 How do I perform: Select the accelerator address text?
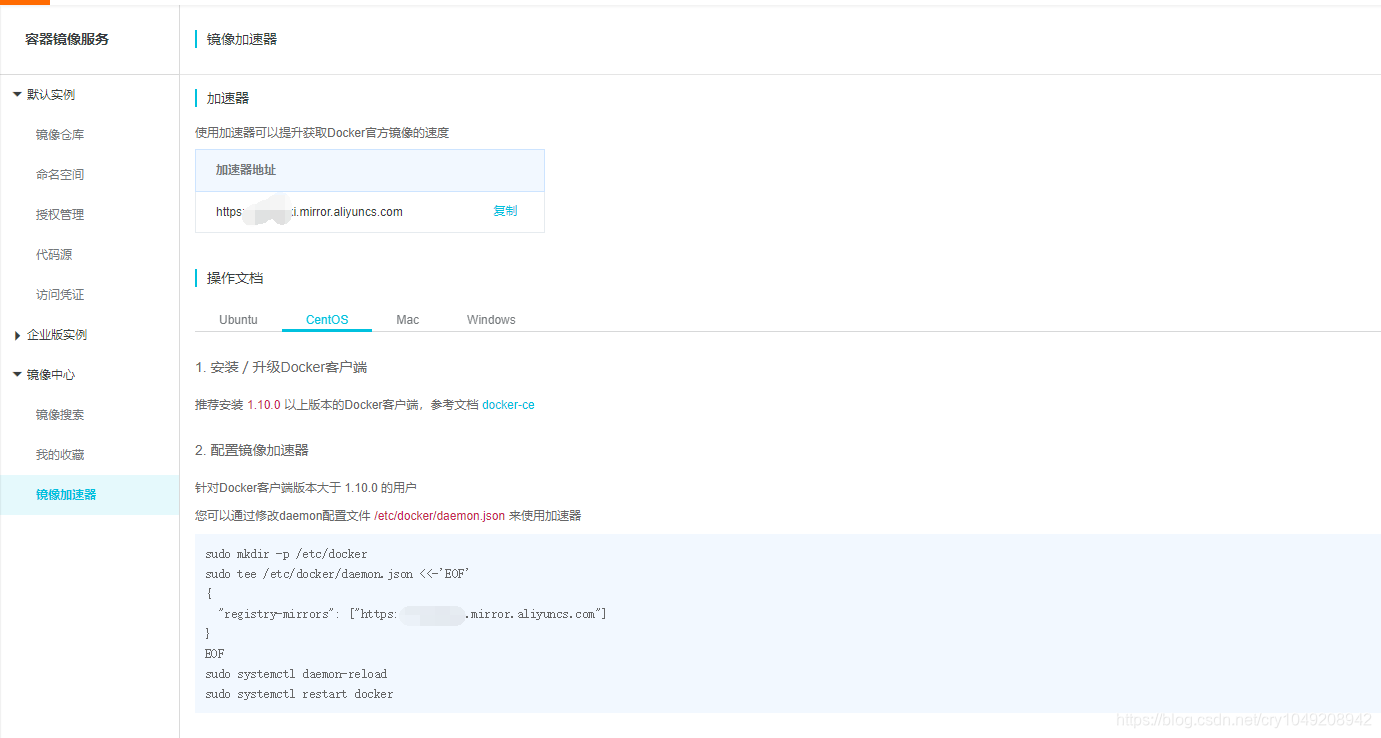(x=310, y=211)
